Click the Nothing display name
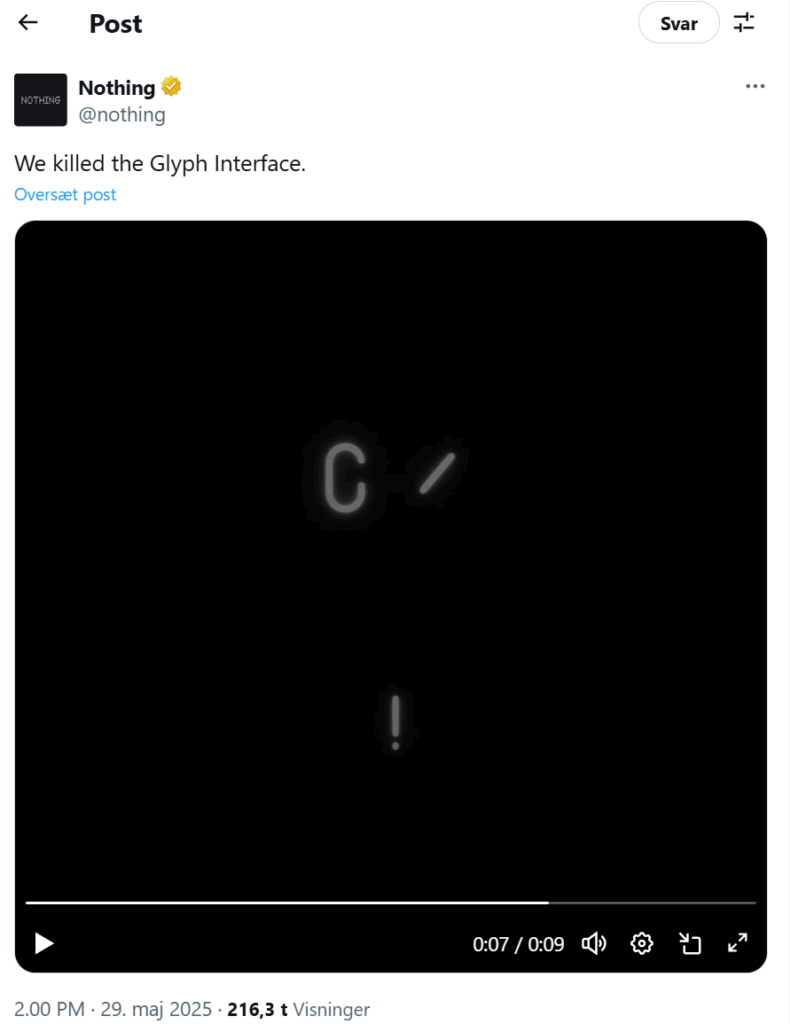Screen dimensions: 790x1024 [x=117, y=88]
